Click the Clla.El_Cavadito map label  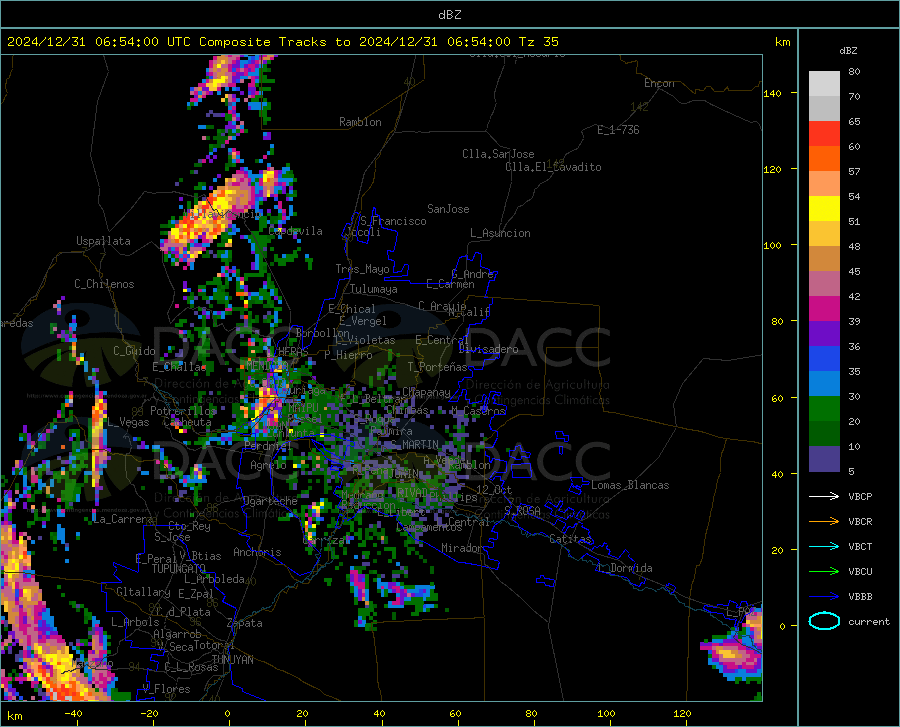point(553,167)
